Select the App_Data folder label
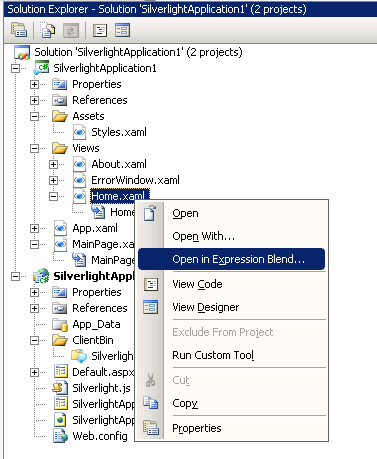This screenshot has width=377, height=459. coord(96,324)
